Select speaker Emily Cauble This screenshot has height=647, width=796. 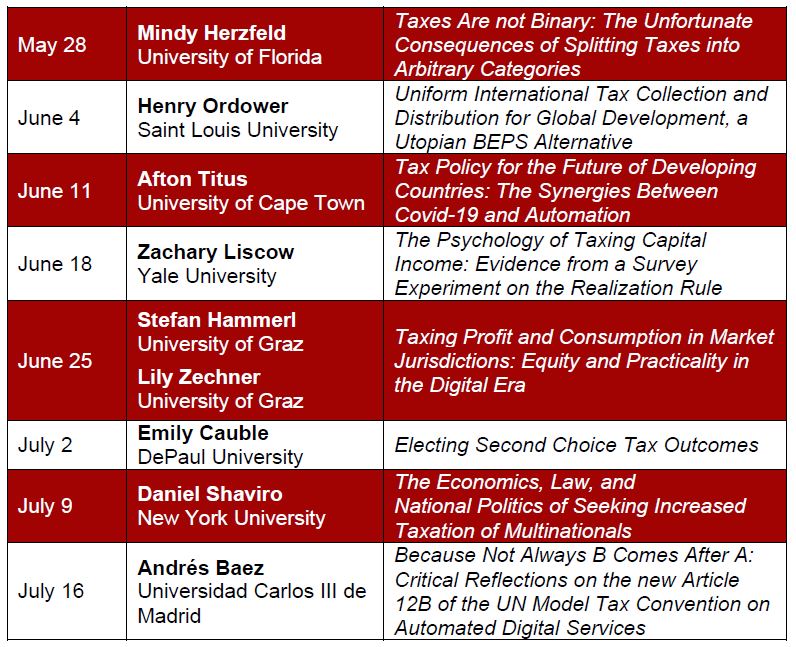coord(201,434)
